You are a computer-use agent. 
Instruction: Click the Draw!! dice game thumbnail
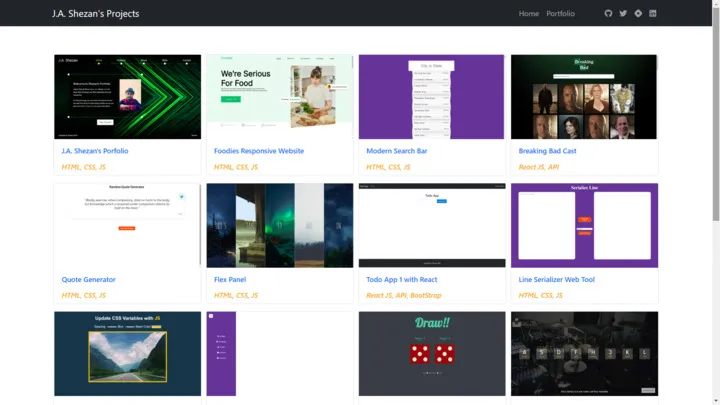click(432, 354)
